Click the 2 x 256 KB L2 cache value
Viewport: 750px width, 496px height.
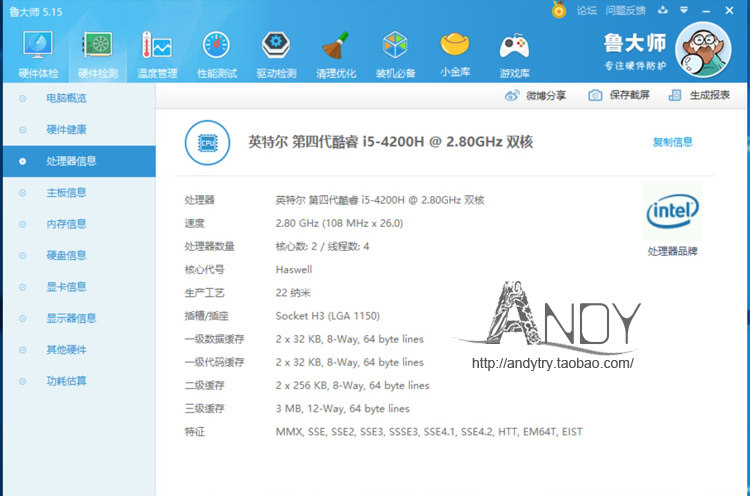353,386
